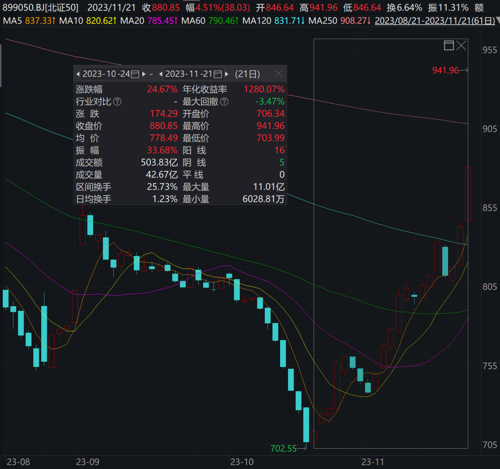Click window icon on selection box
Screen dimensions: 500x469
tap(449, 45)
